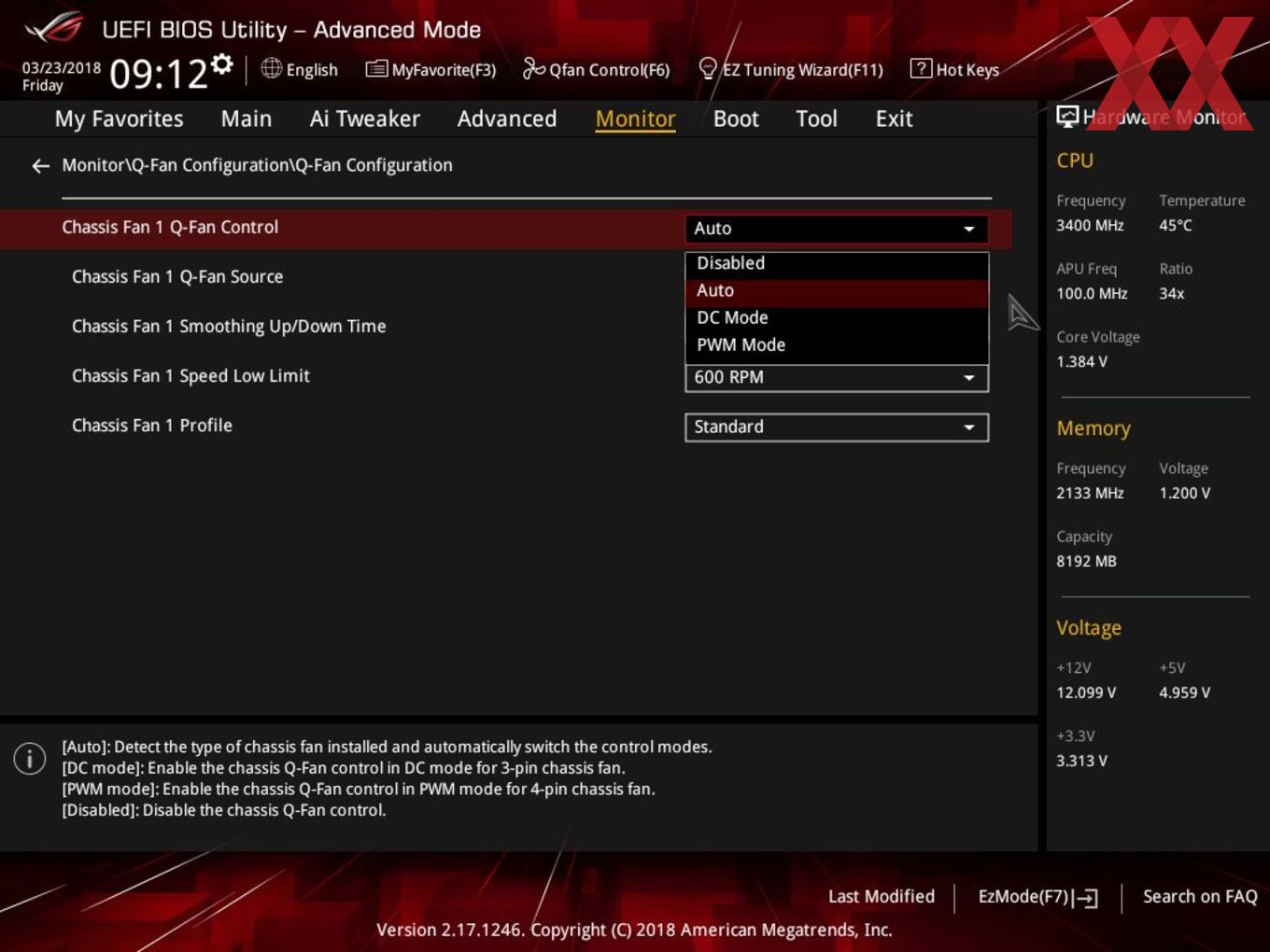Image resolution: width=1270 pixels, height=952 pixels.
Task: Select Chassis Fan 1 Q-Fan Control row label
Action: coord(170,227)
